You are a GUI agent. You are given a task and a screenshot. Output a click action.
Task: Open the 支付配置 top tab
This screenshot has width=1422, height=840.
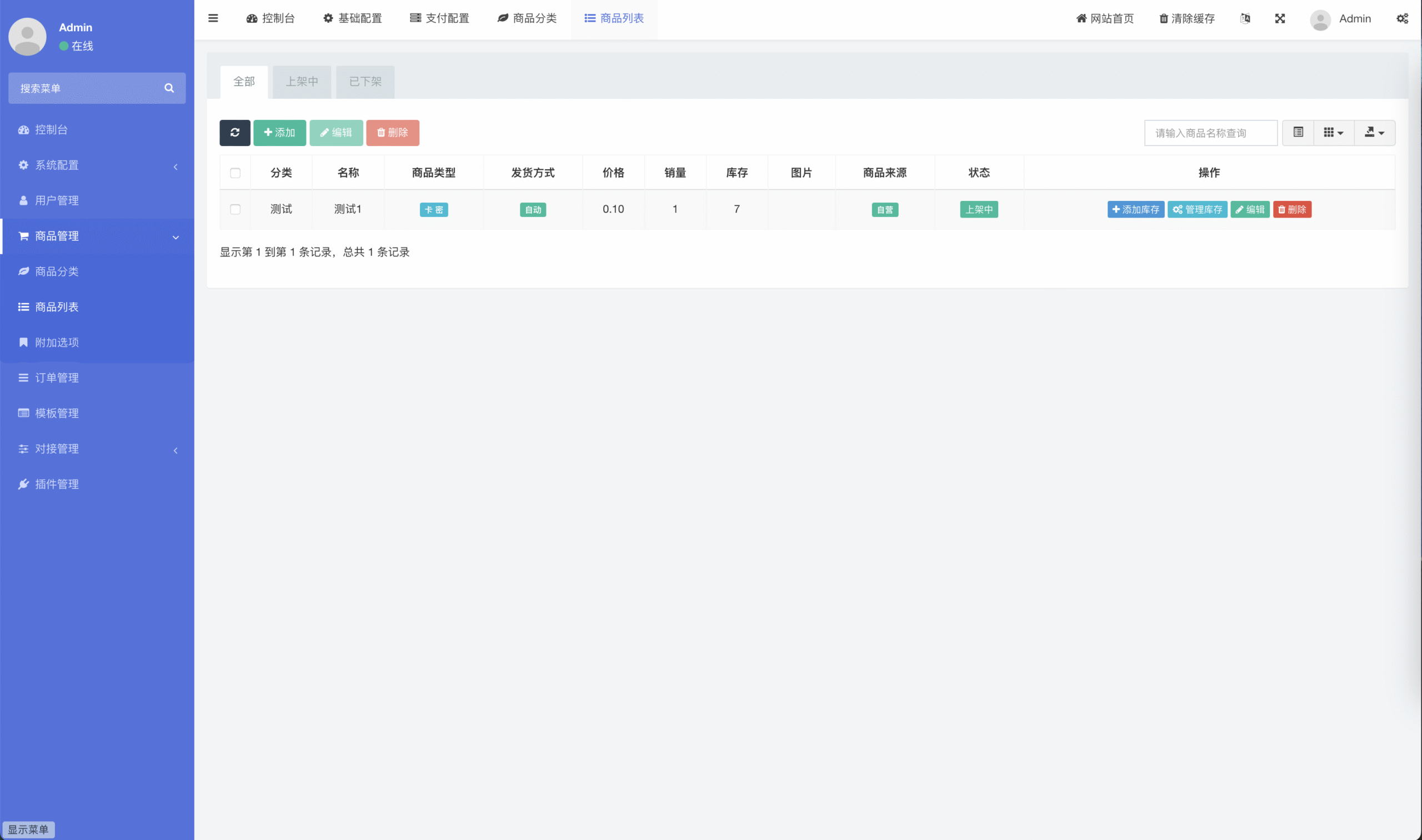[x=439, y=18]
